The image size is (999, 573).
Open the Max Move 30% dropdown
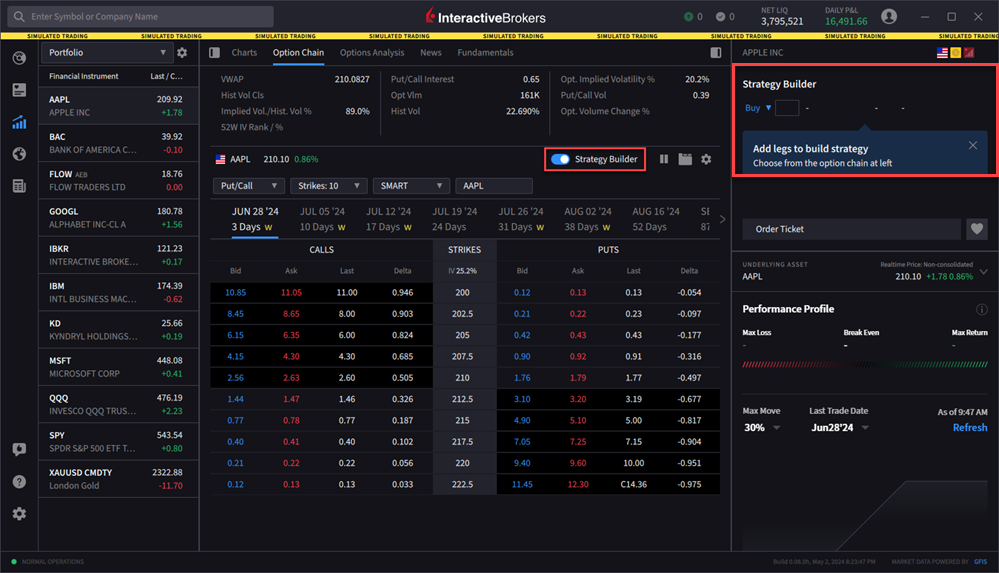(762, 428)
